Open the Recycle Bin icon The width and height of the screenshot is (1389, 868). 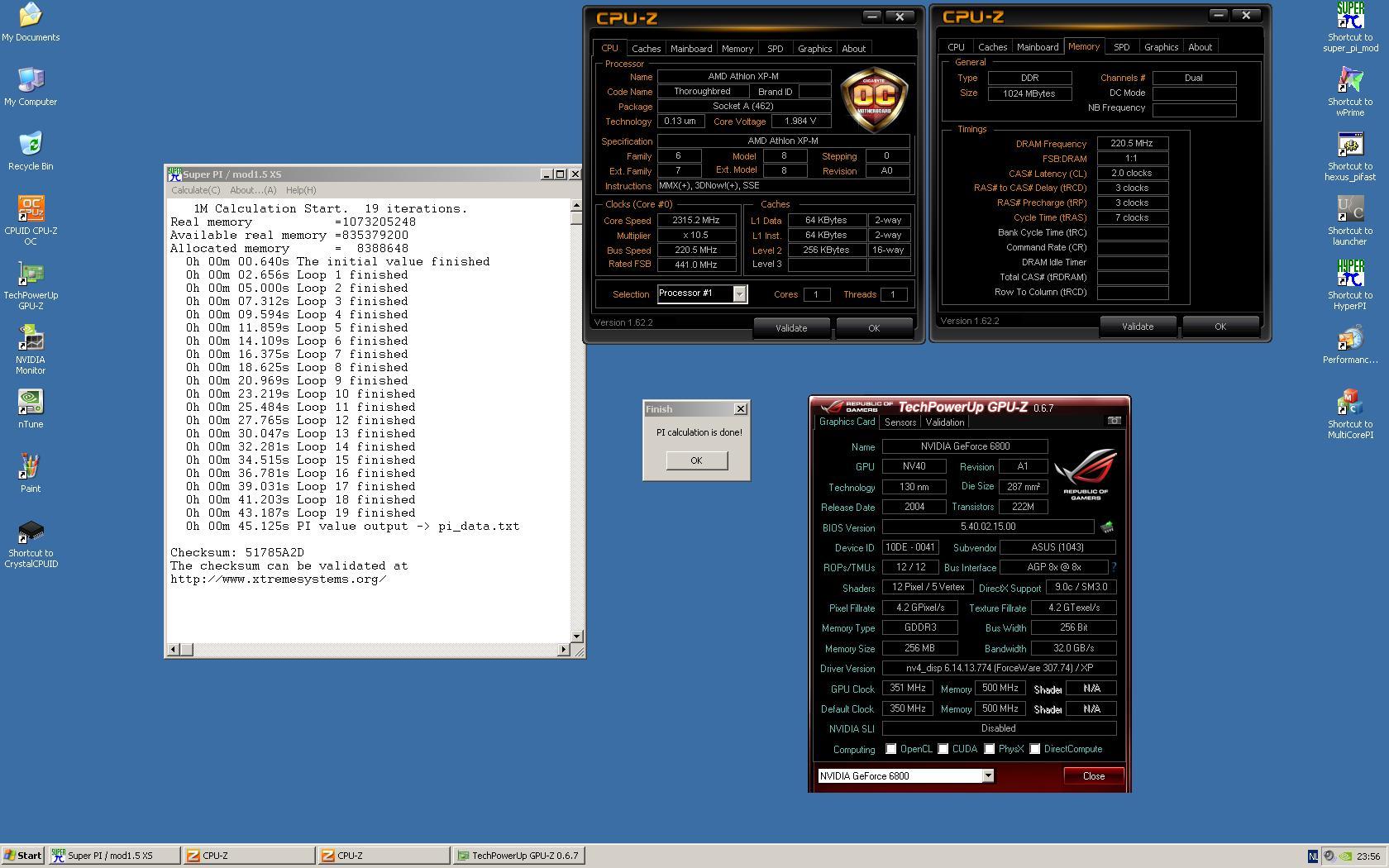(31, 150)
